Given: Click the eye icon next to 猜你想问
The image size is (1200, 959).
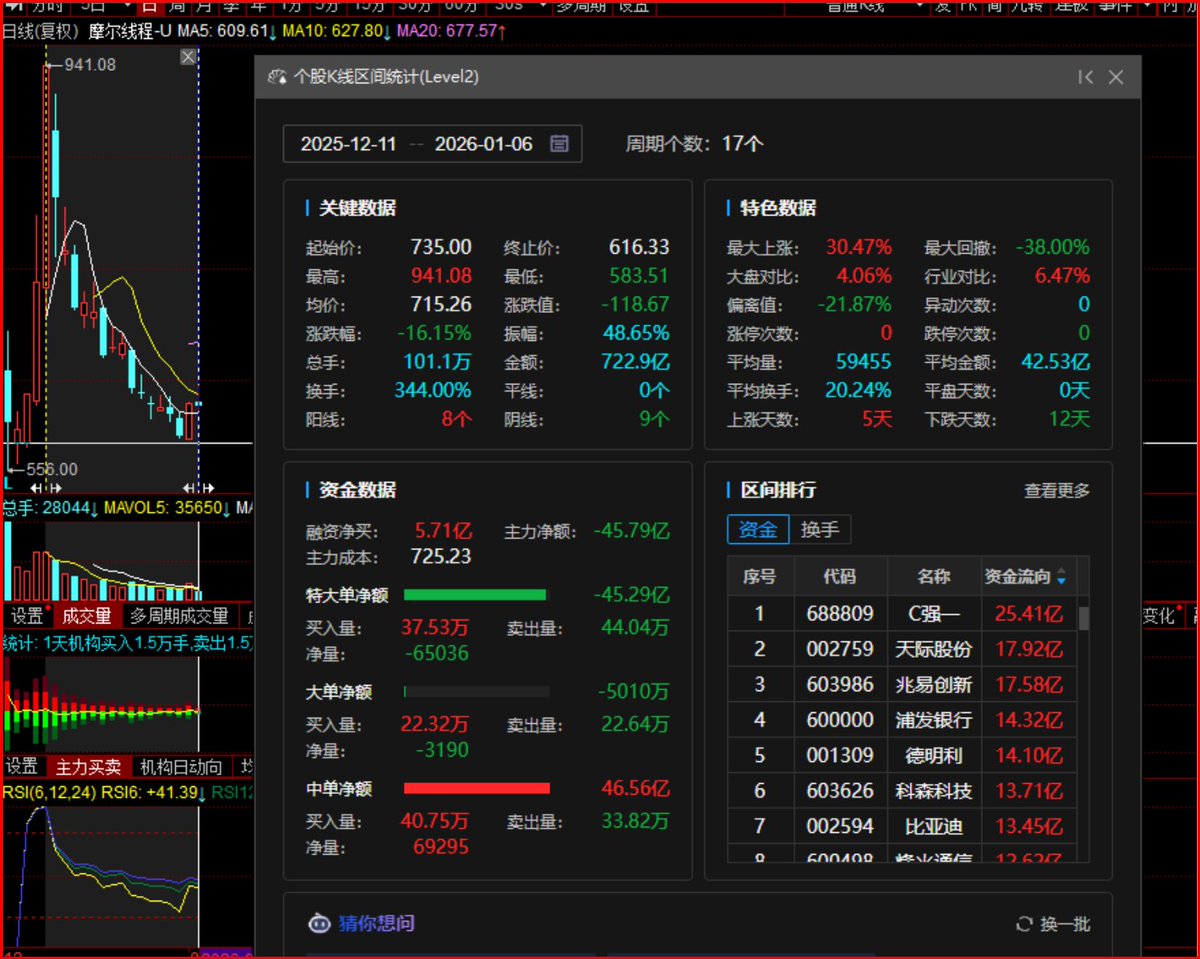Looking at the screenshot, I should (320, 924).
